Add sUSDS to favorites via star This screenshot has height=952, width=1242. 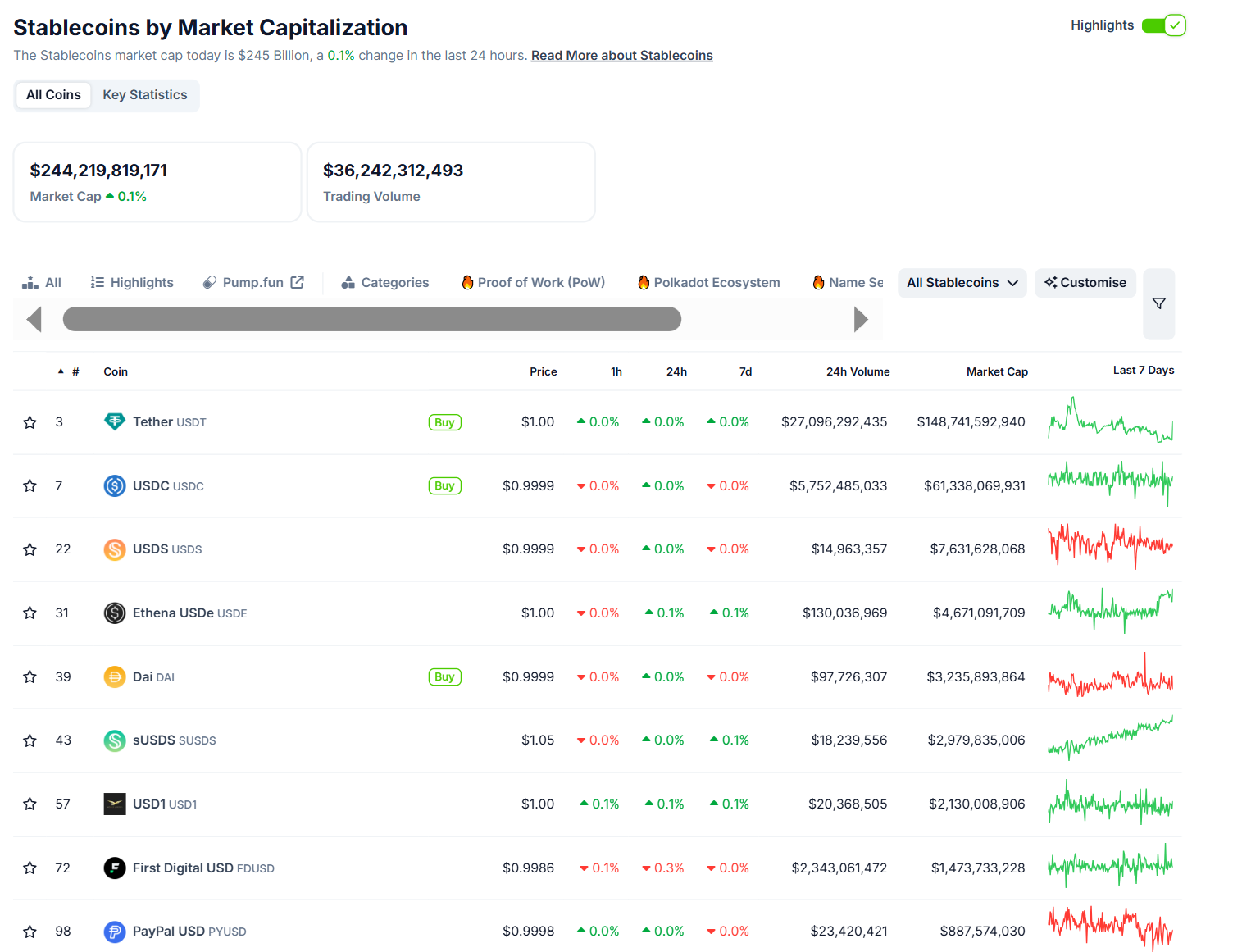pos(30,740)
